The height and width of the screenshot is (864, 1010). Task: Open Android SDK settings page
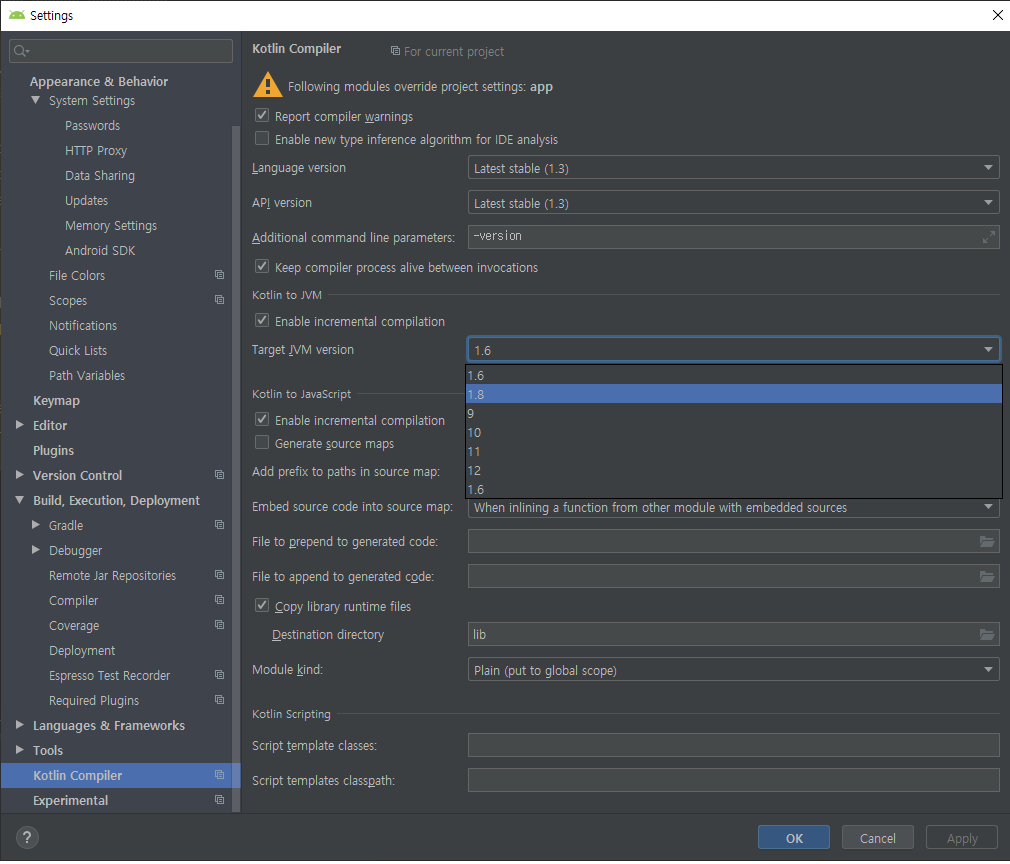coord(100,250)
